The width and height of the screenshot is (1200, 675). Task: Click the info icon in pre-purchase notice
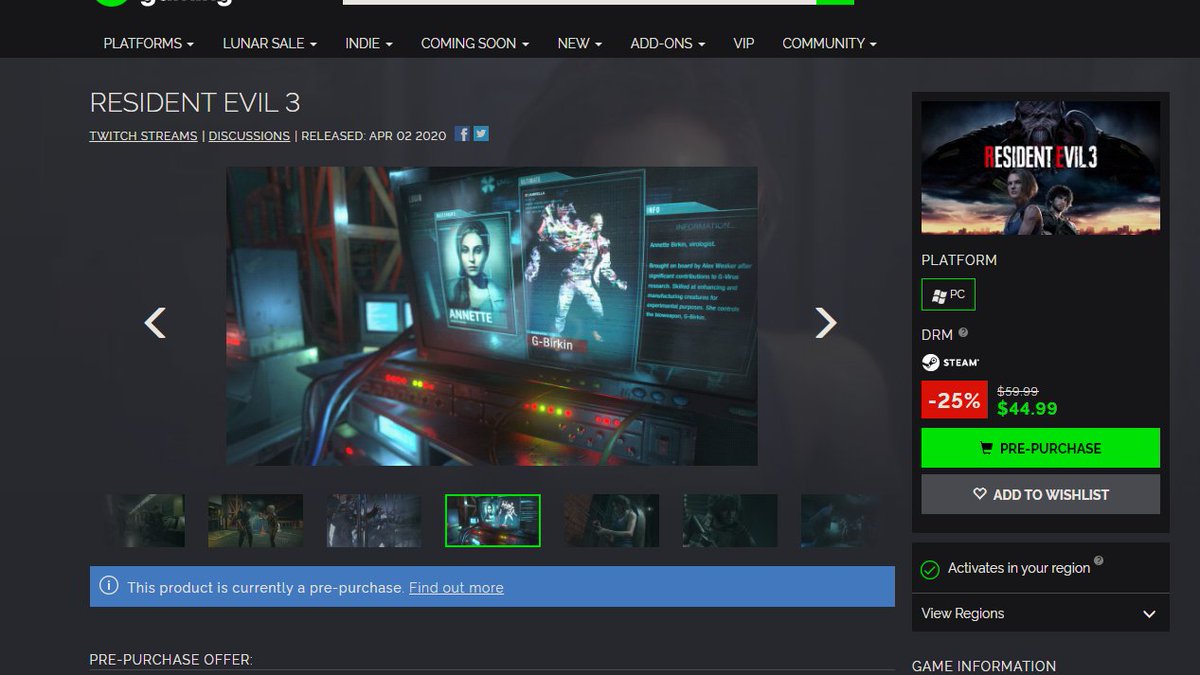tap(108, 587)
